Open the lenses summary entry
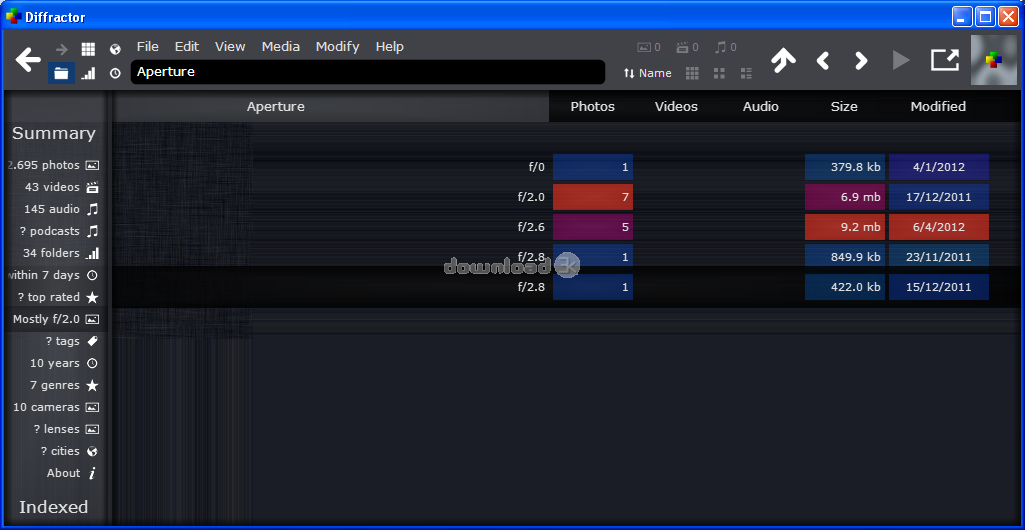 coord(65,429)
